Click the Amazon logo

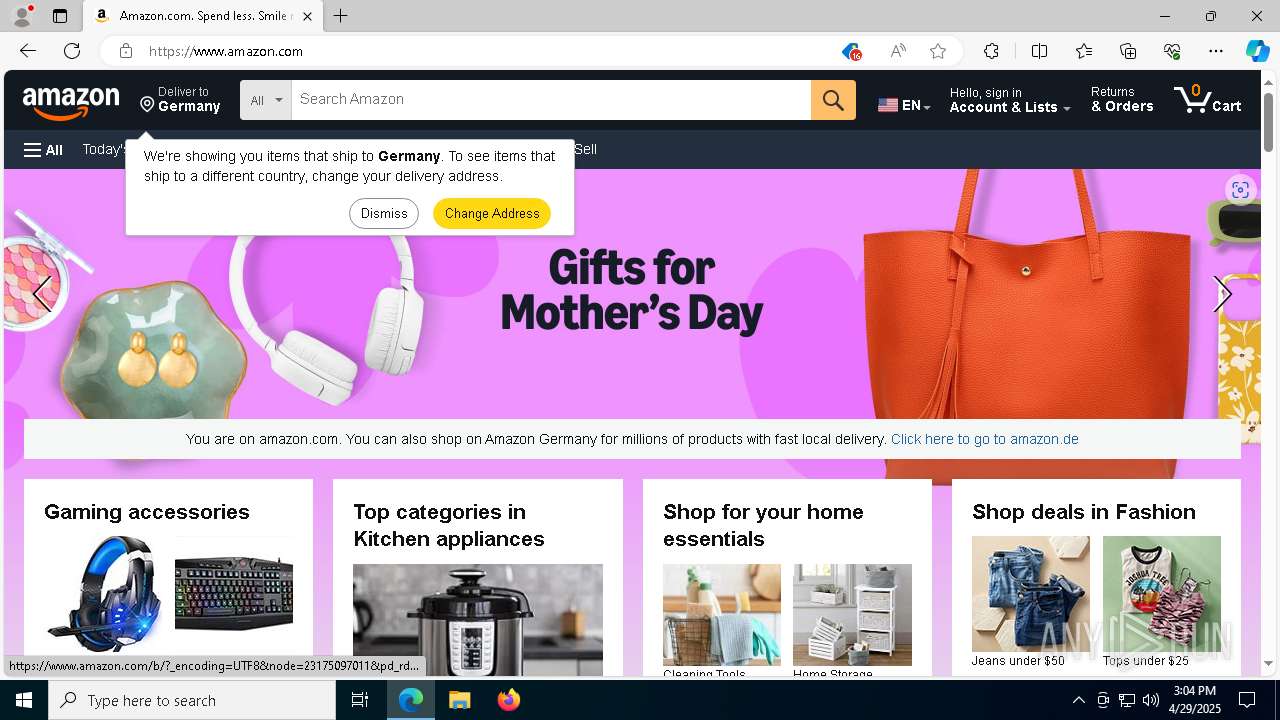click(x=71, y=101)
